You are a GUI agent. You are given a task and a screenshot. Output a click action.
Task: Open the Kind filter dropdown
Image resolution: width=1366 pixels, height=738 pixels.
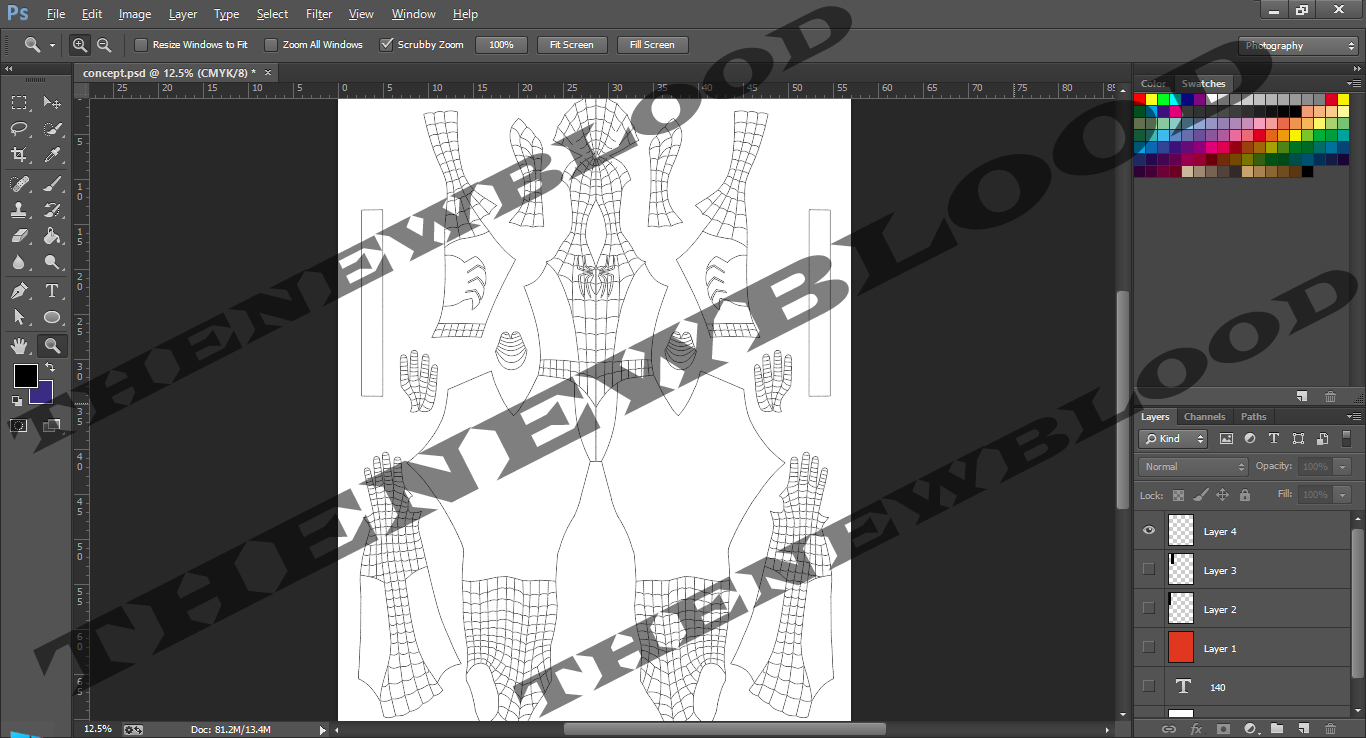[1173, 439]
